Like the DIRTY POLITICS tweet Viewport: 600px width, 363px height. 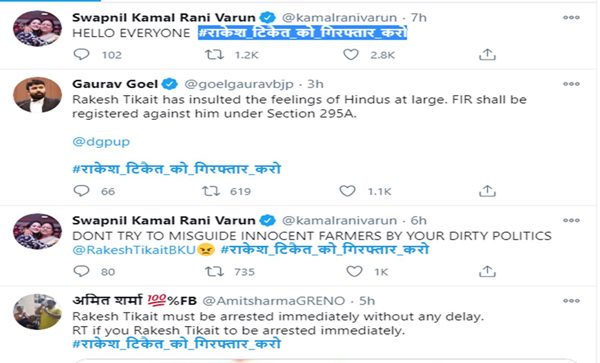tap(354, 271)
